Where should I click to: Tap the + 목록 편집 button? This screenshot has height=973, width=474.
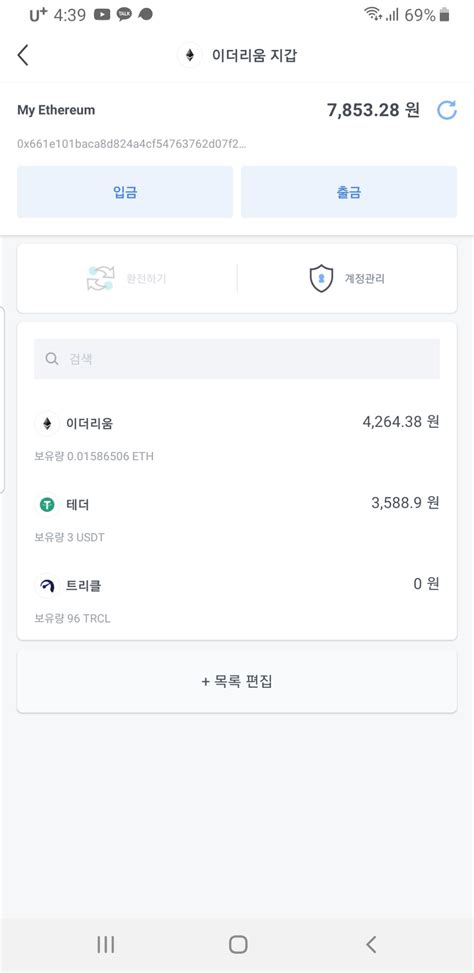pyautogui.click(x=237, y=681)
